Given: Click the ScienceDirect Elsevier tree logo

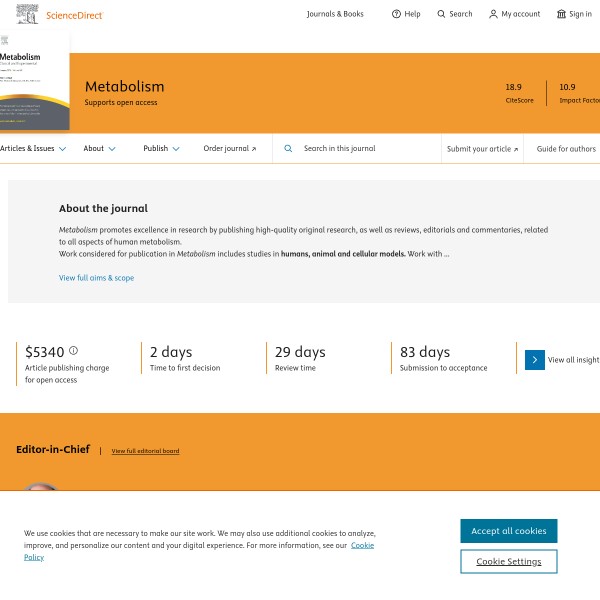Looking at the screenshot, I should (29, 14).
